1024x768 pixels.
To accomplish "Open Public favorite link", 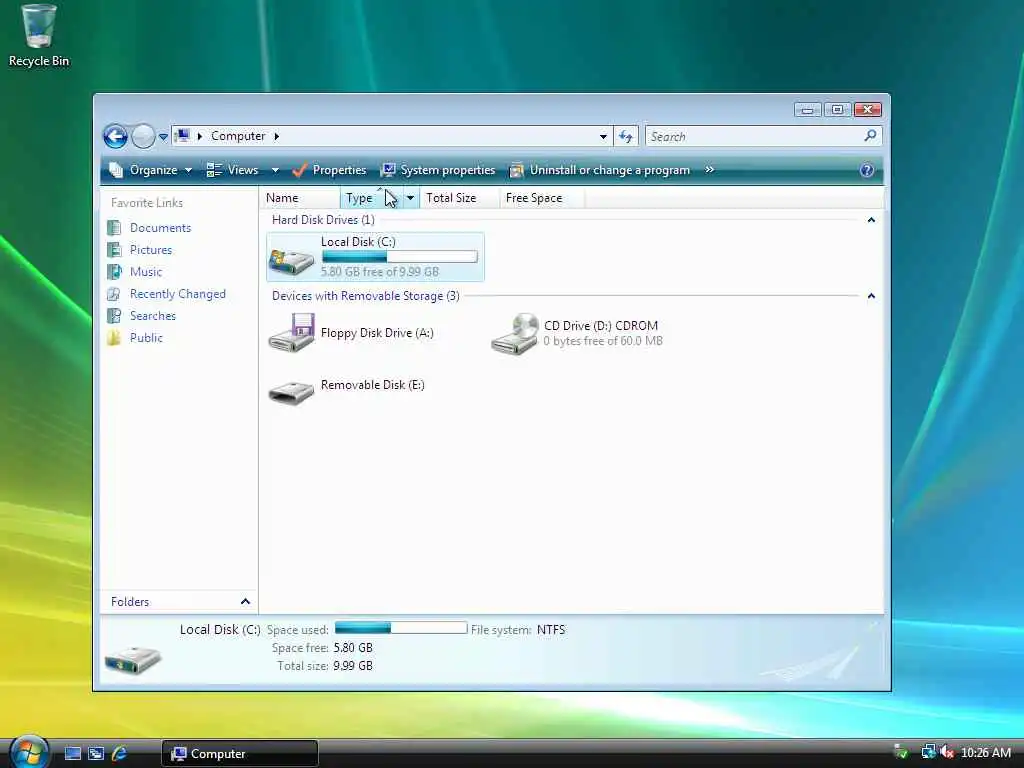I will point(146,338).
